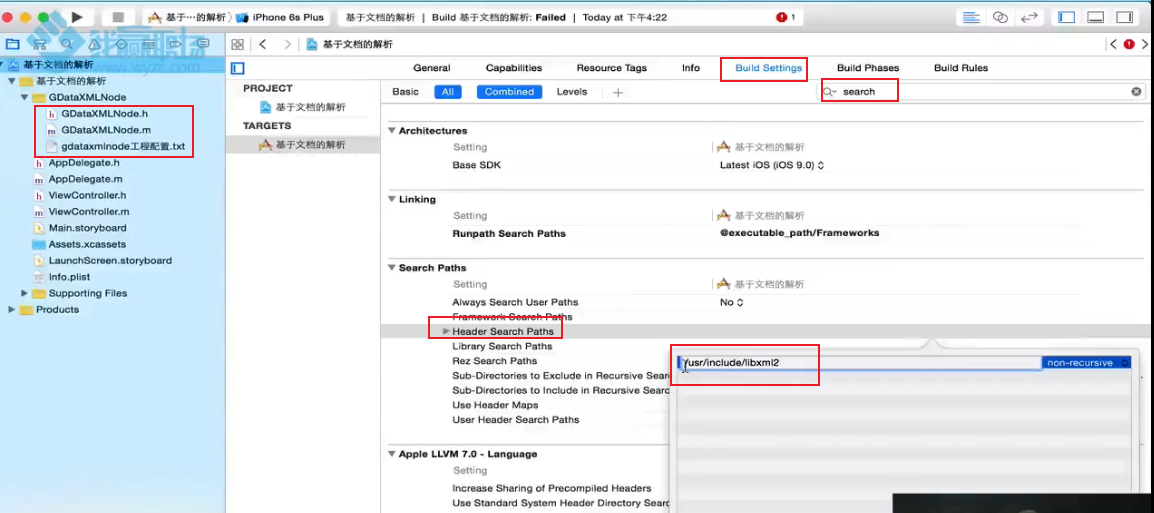This screenshot has width=1154, height=513.
Task: Run the project with the play button
Action: click(77, 17)
